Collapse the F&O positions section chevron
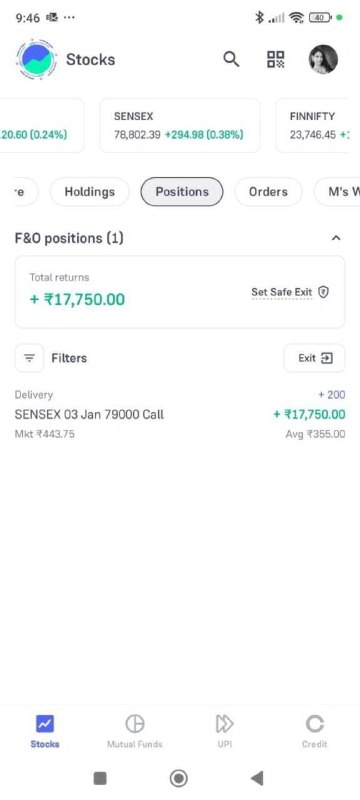This screenshot has width=360, height=800. (x=336, y=238)
